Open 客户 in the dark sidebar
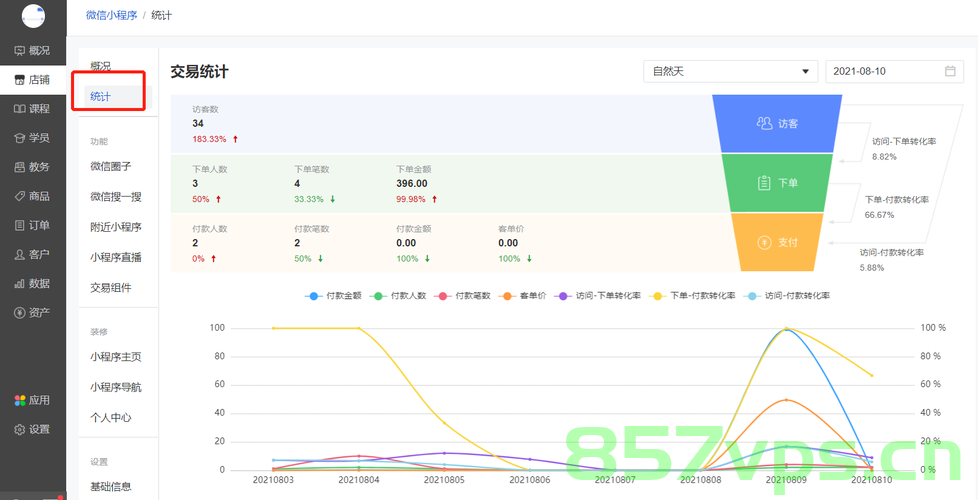 32,254
